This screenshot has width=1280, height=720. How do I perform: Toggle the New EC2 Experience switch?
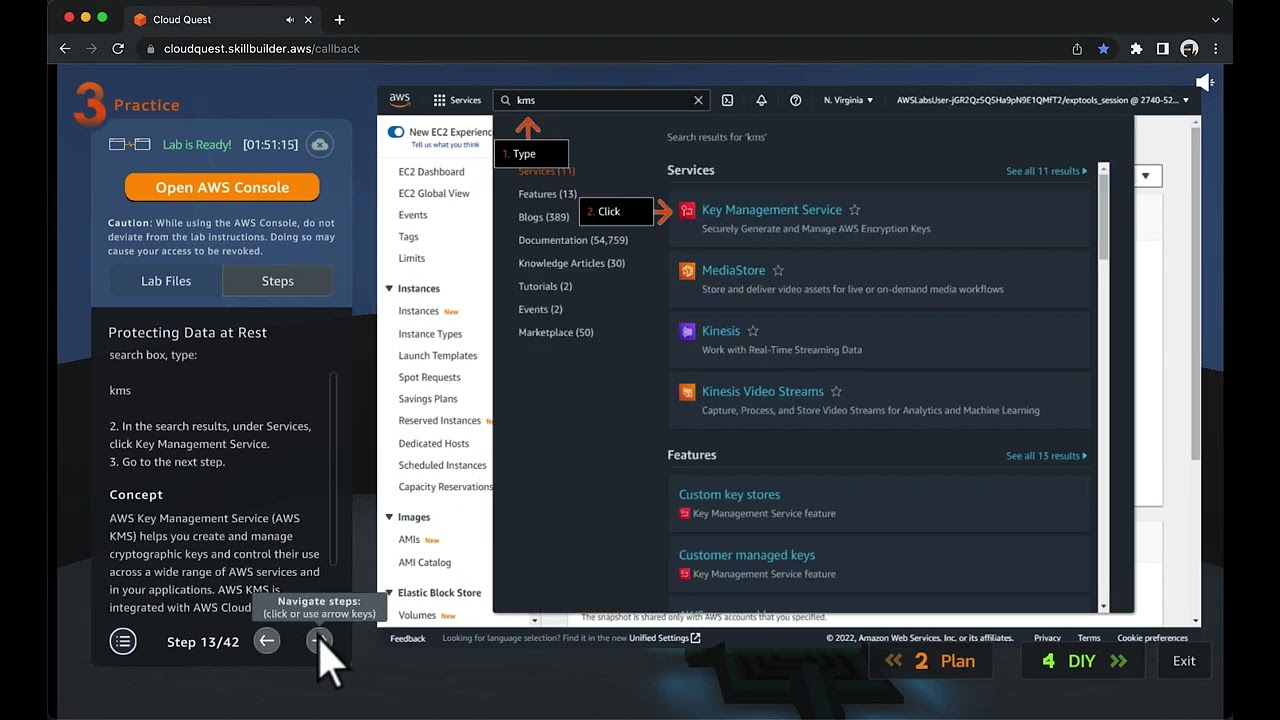[x=396, y=132]
